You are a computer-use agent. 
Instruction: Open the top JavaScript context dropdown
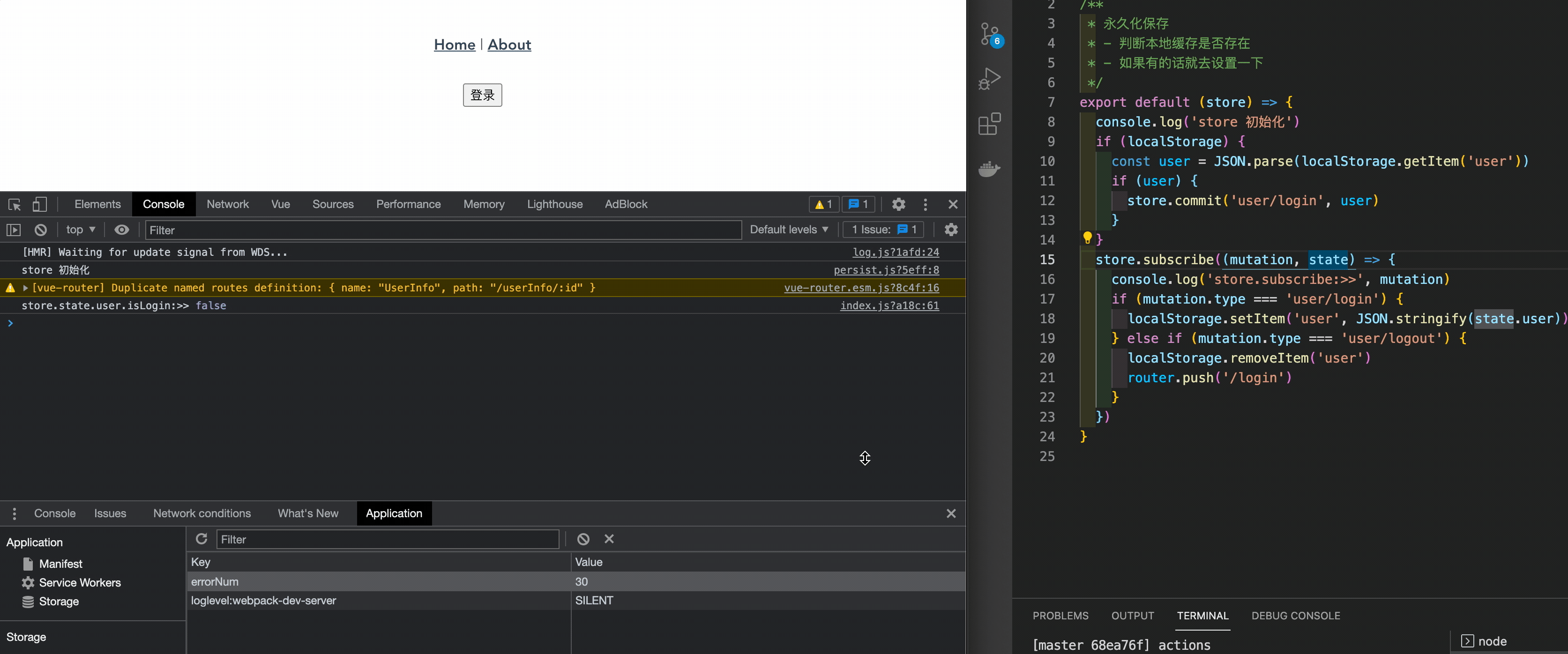[80, 230]
